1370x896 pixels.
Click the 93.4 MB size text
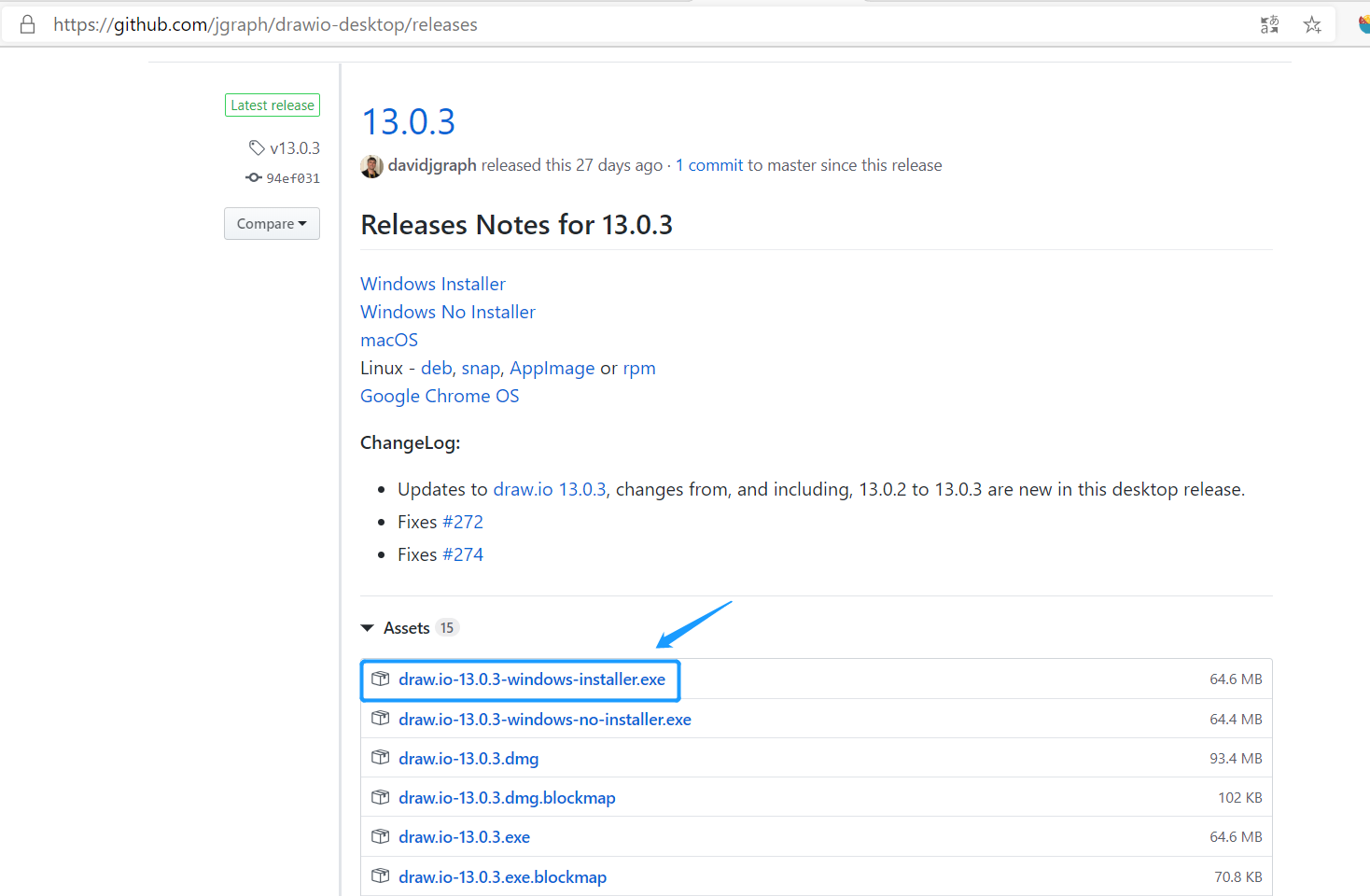pos(1236,759)
